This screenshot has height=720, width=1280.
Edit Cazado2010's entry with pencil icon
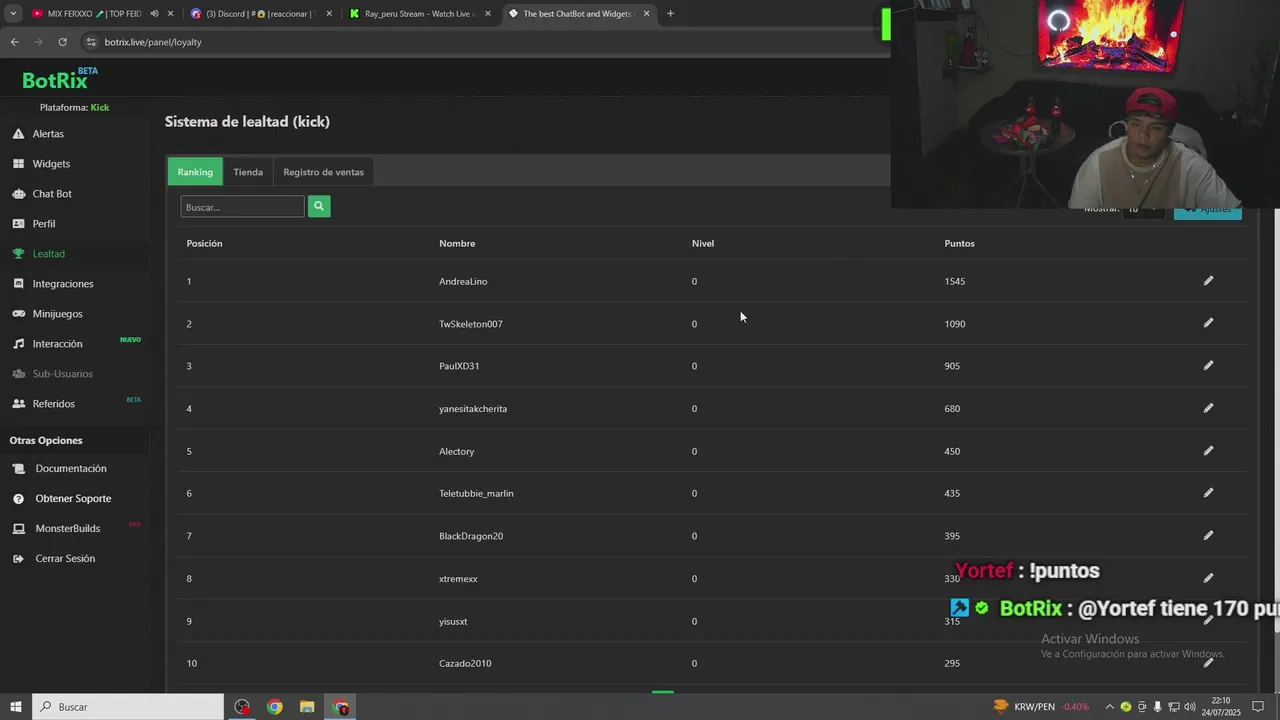1208,663
